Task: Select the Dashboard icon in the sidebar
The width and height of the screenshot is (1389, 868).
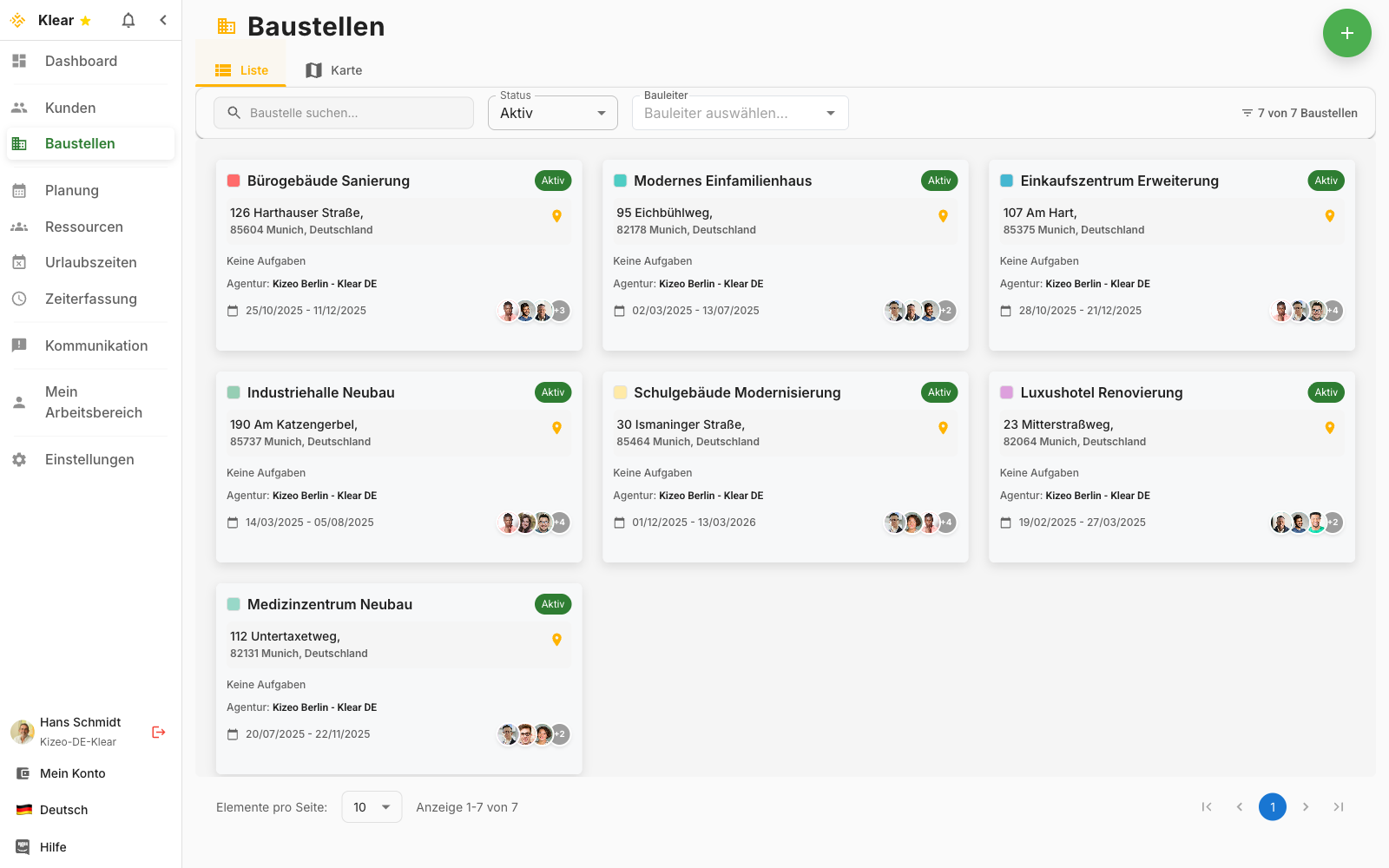Action: tap(19, 61)
